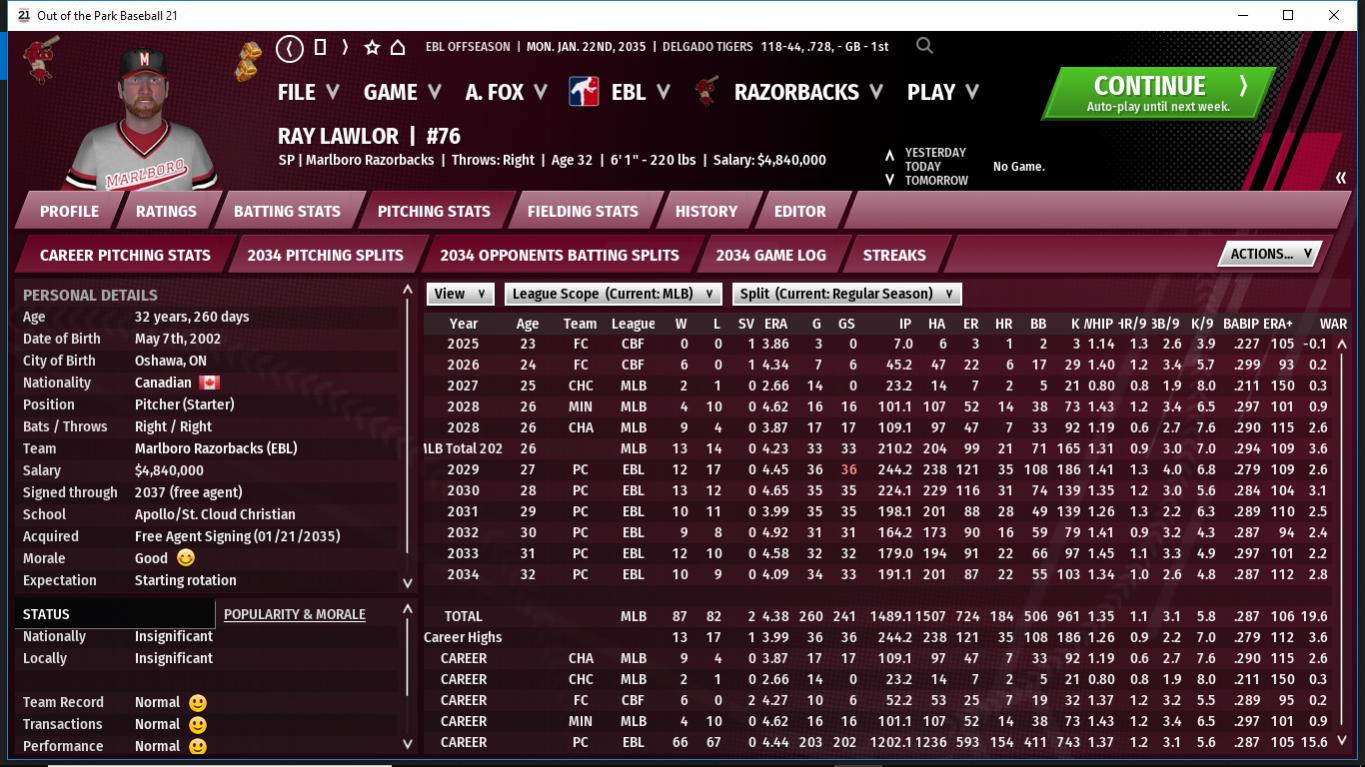The width and height of the screenshot is (1365, 767).
Task: Click the home icon in top bar
Action: click(x=397, y=47)
